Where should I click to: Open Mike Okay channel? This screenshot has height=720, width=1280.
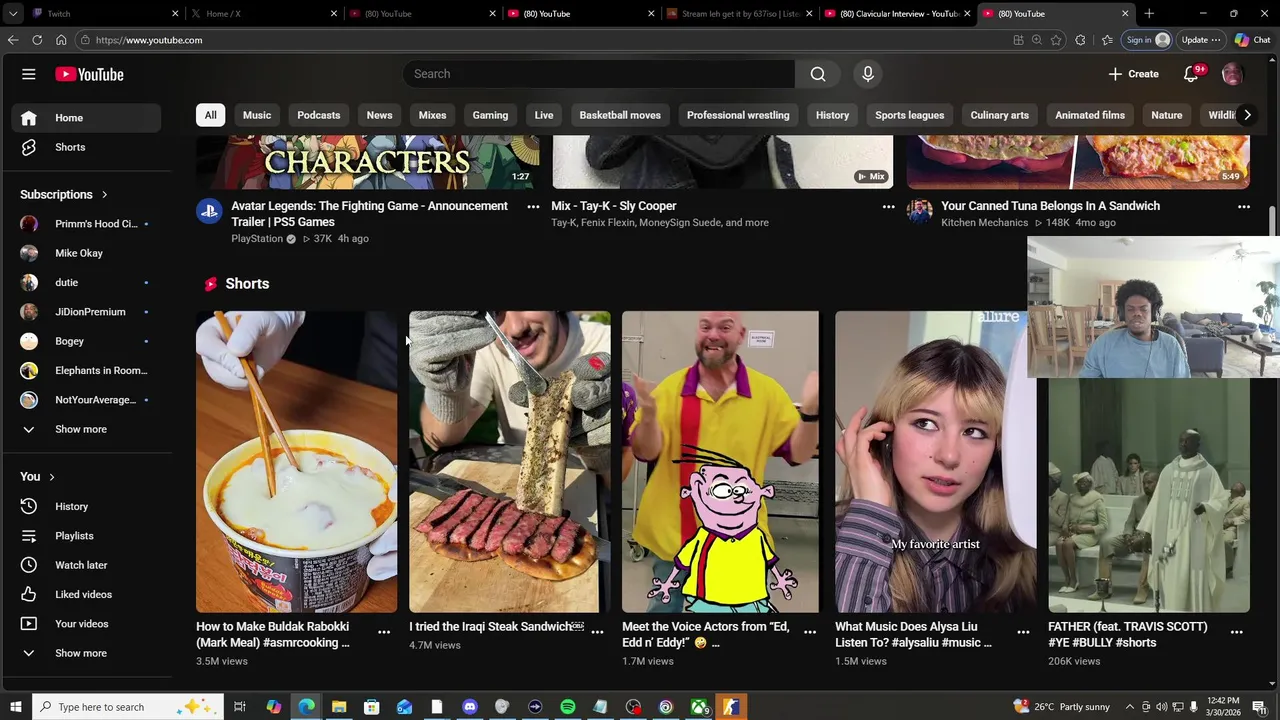tap(86, 253)
